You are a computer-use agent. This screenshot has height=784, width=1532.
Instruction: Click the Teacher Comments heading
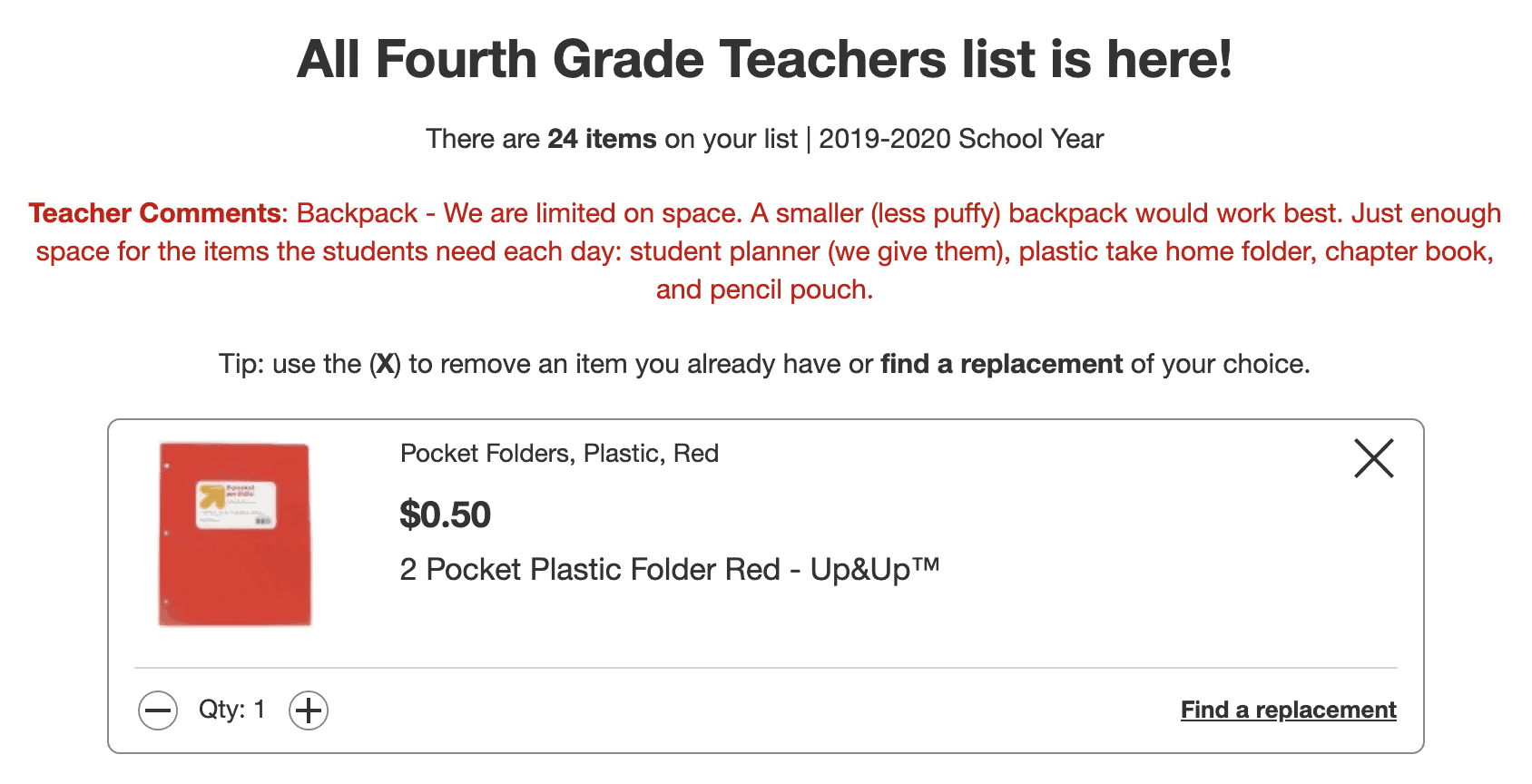tap(154, 212)
